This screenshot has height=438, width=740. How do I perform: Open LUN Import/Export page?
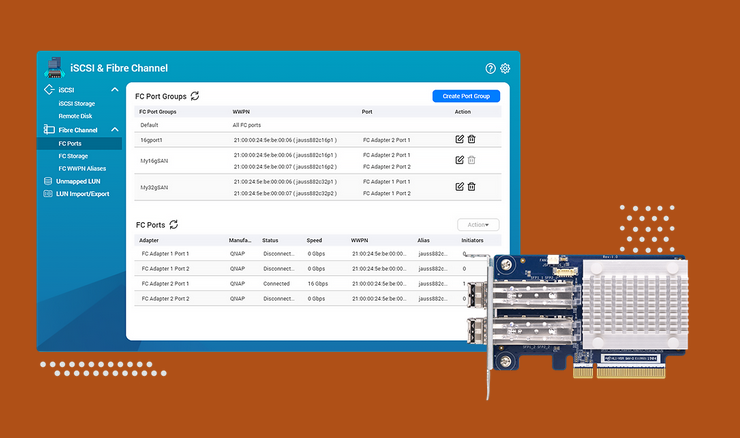coord(82,194)
